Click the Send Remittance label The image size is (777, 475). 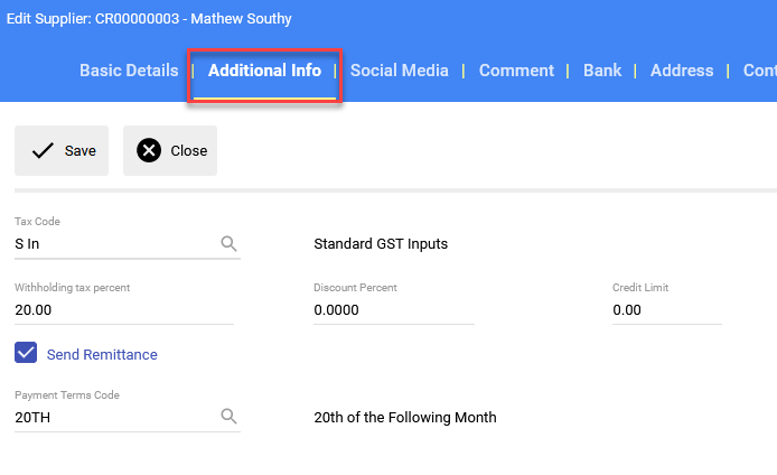(102, 355)
